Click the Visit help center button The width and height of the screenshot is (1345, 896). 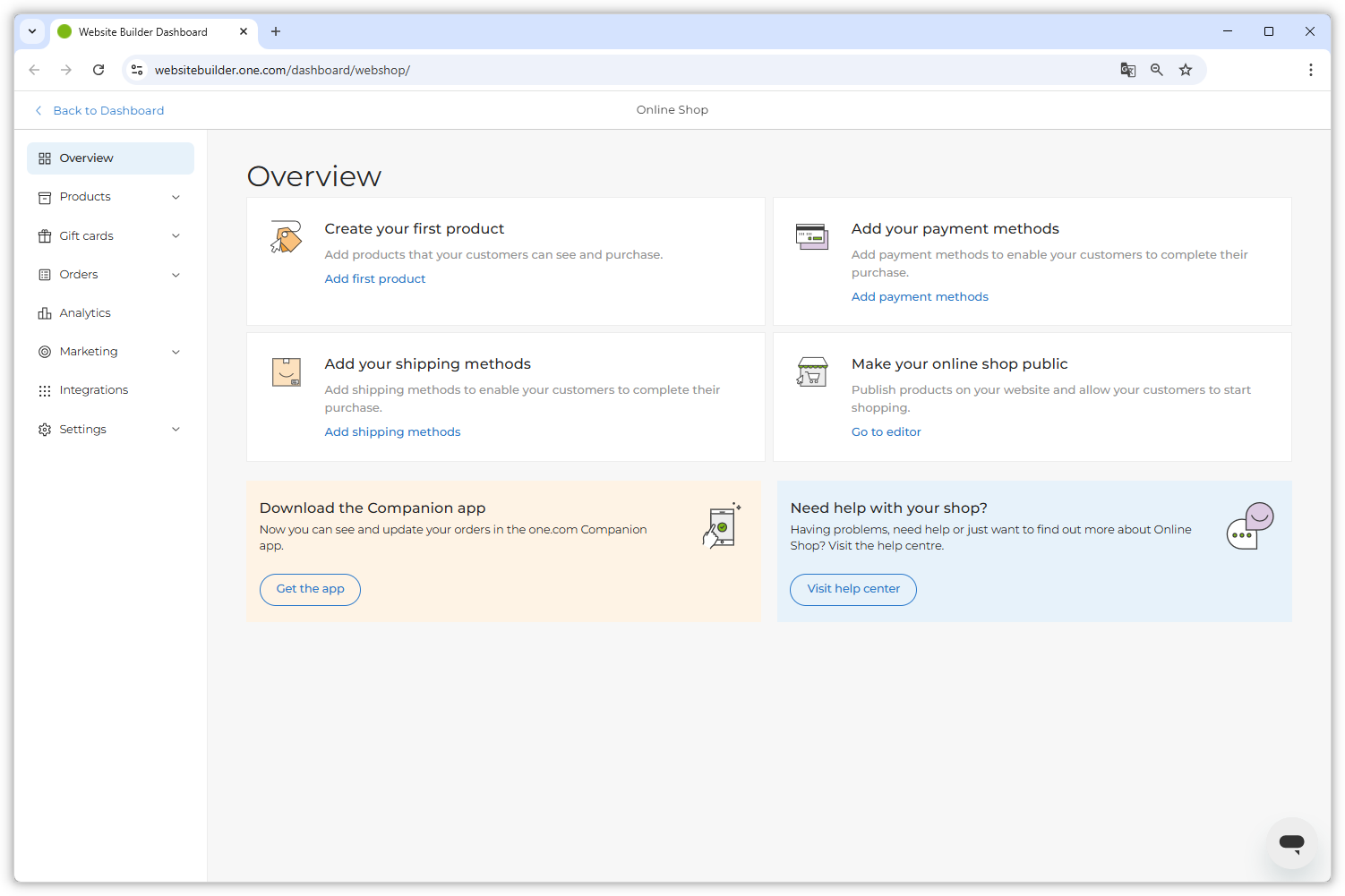[852, 589]
